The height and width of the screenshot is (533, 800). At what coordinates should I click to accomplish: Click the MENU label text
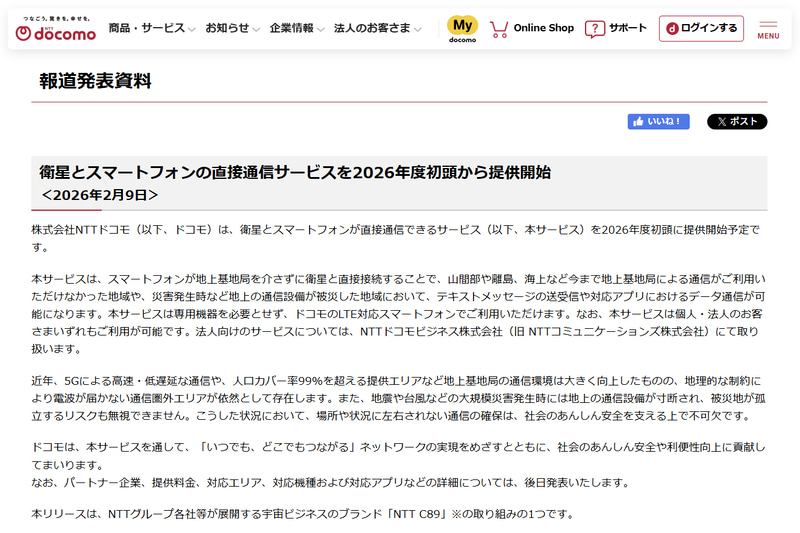click(x=768, y=36)
